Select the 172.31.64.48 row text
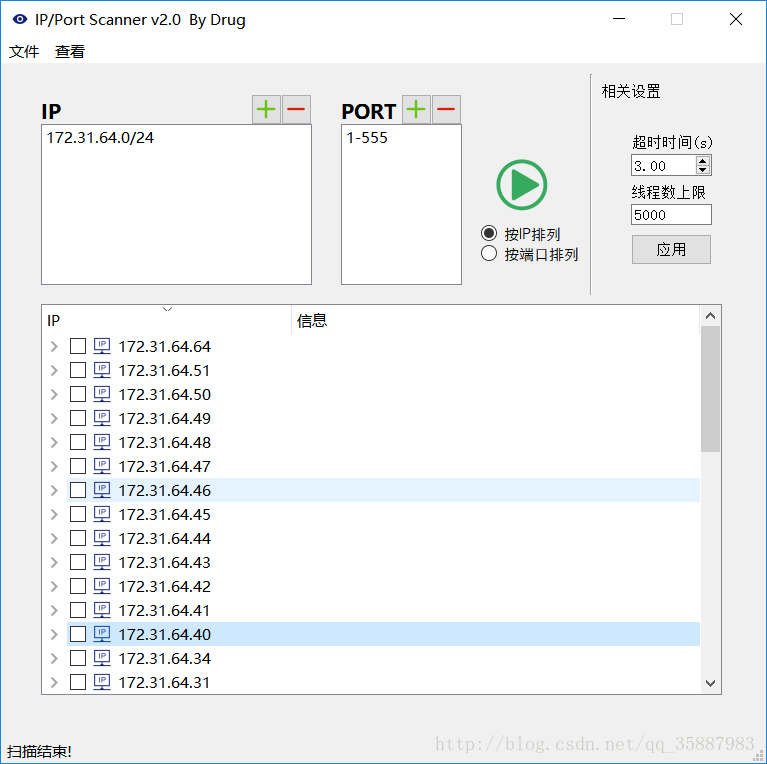 tap(164, 443)
